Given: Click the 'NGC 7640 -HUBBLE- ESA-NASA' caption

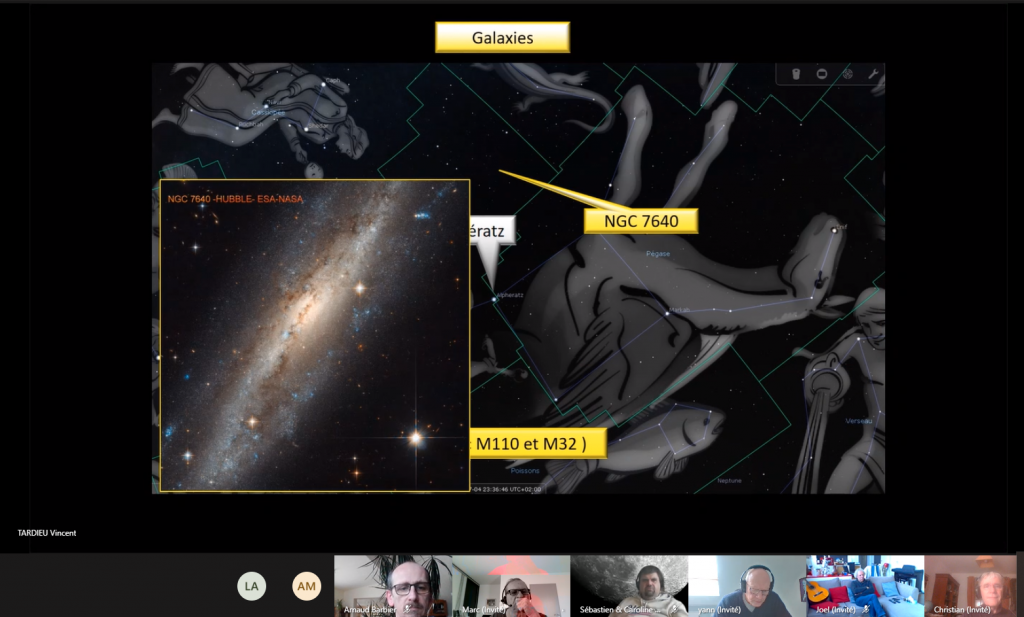Looking at the screenshot, I should click(235, 198).
